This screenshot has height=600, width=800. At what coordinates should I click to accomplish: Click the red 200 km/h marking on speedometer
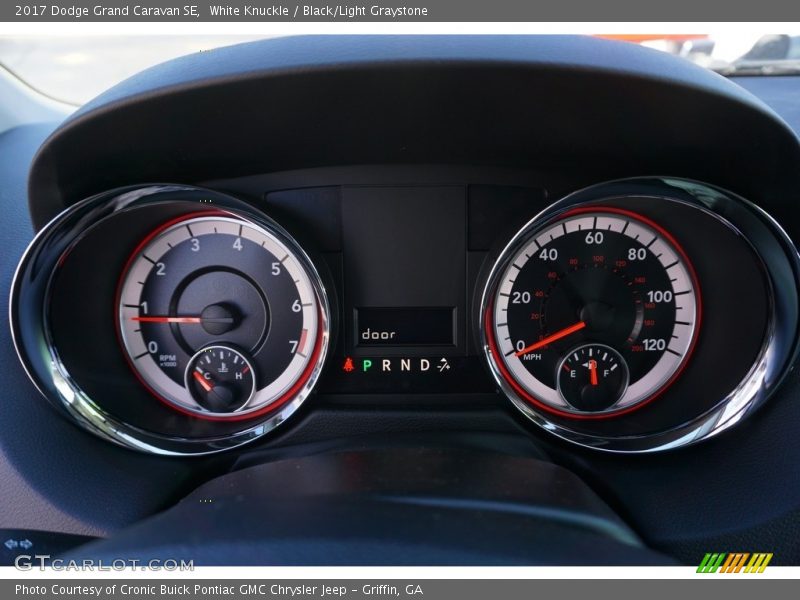point(637,348)
